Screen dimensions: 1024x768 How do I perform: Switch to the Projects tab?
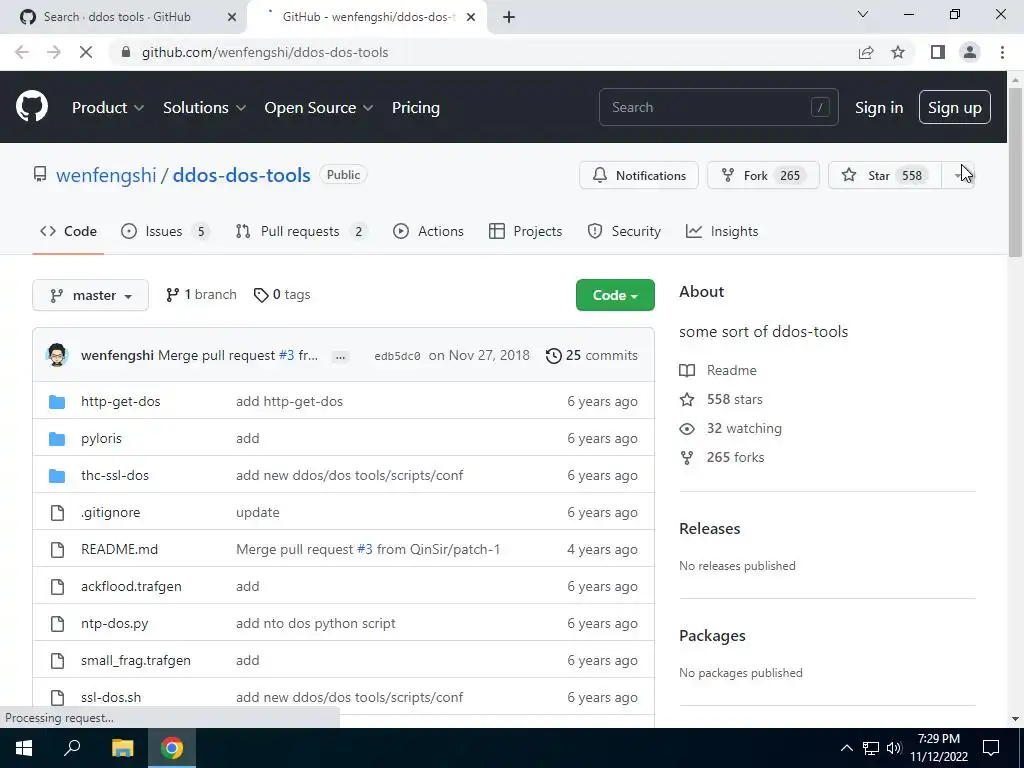(x=525, y=231)
